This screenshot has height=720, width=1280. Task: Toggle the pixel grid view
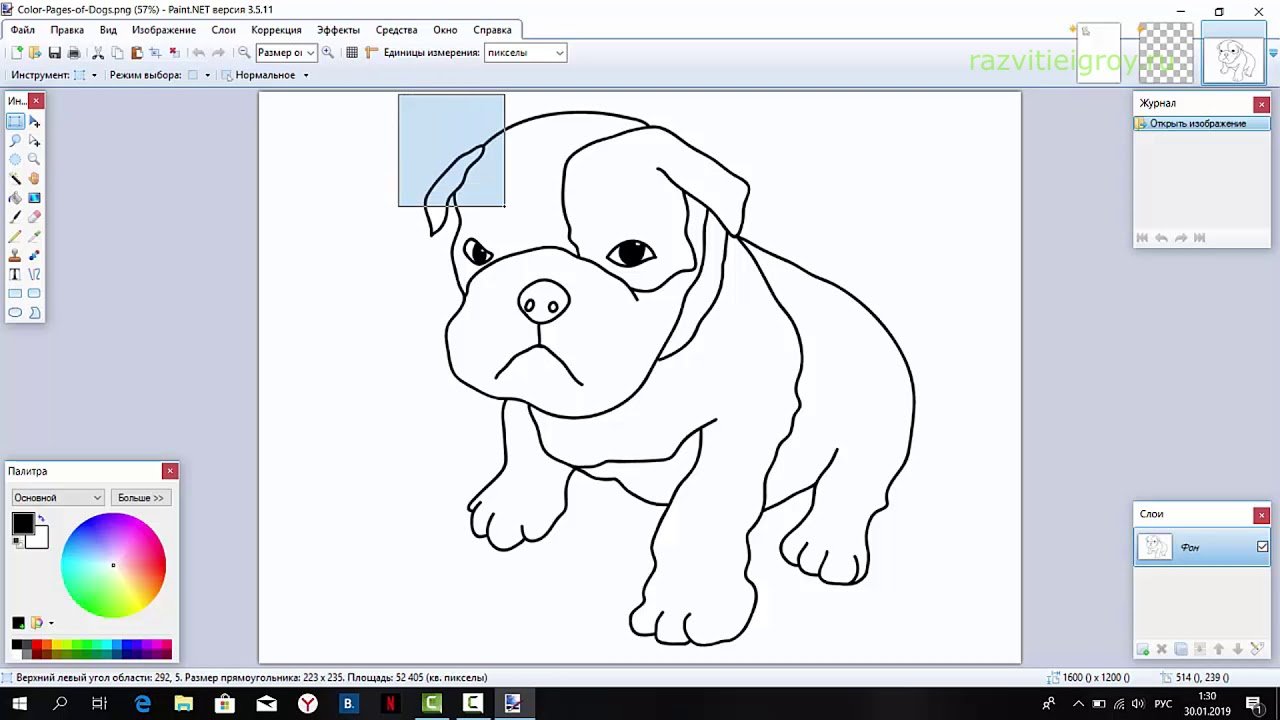pos(352,53)
